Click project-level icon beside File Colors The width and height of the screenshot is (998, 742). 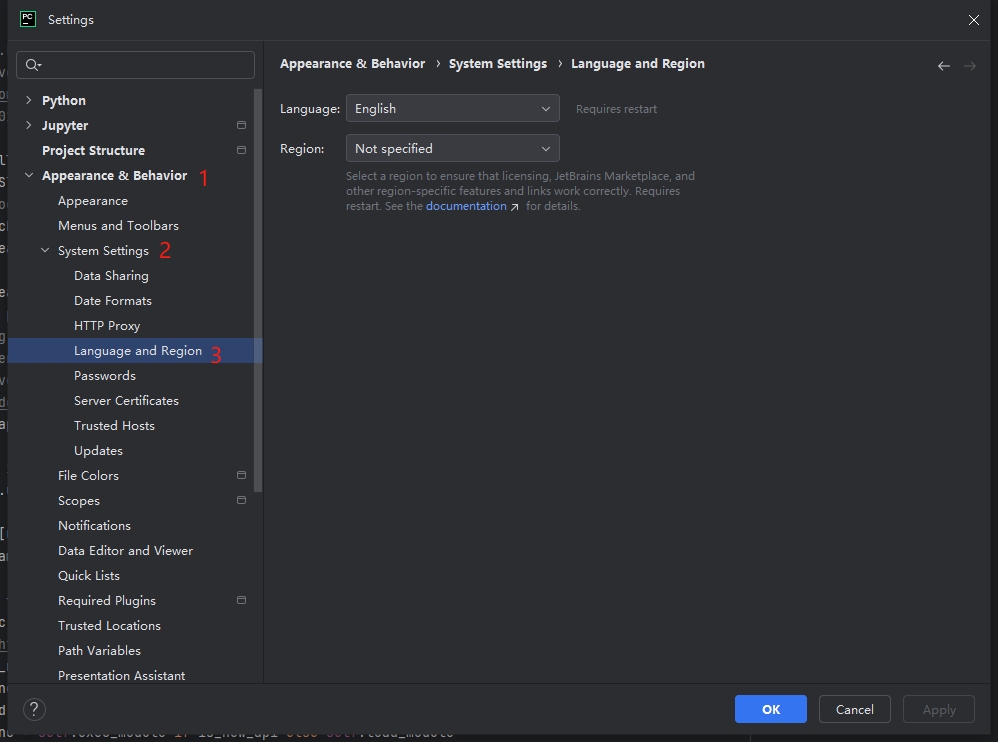(x=241, y=475)
